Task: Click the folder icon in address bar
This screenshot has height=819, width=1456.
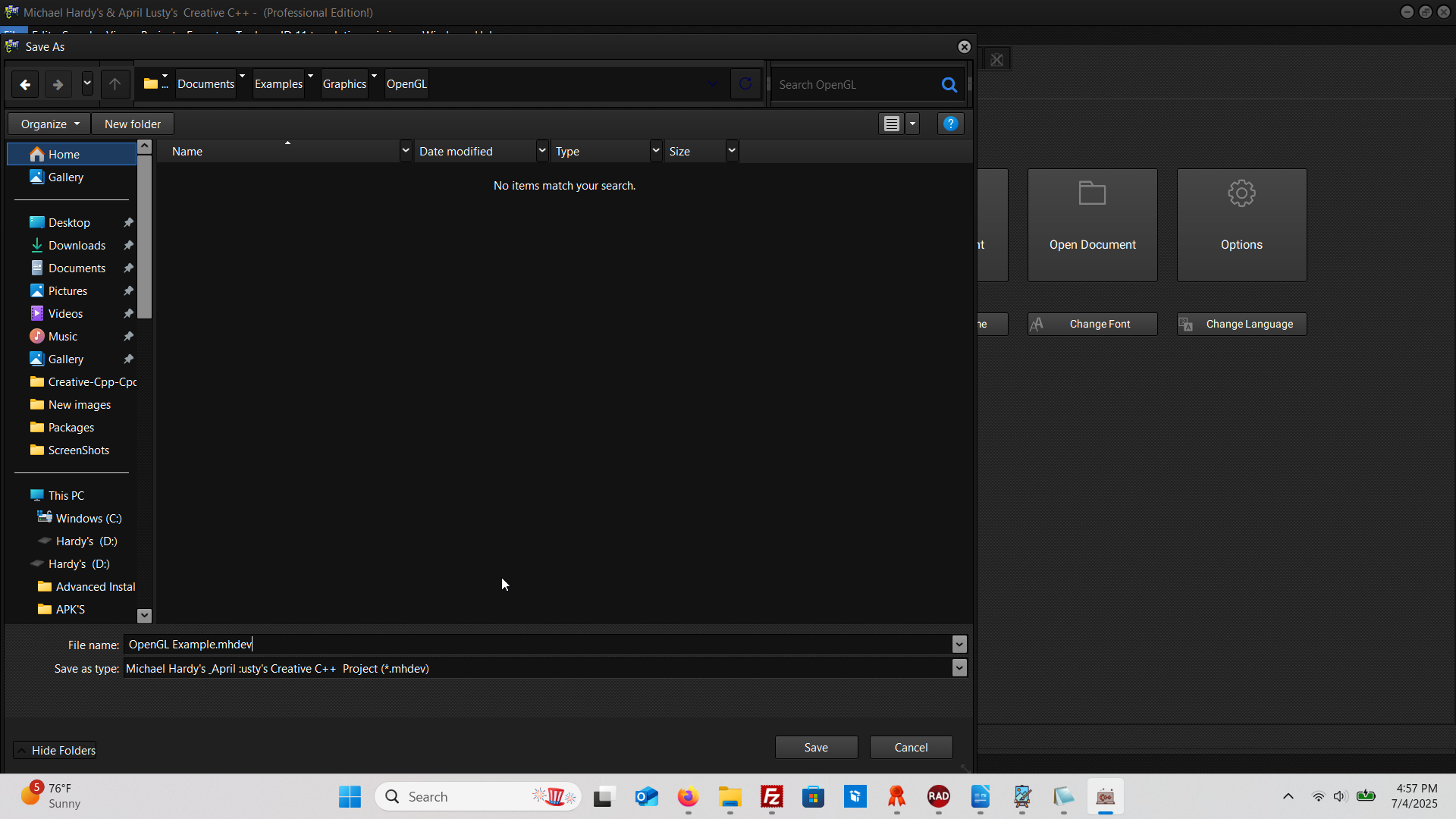Action: pyautogui.click(x=151, y=84)
